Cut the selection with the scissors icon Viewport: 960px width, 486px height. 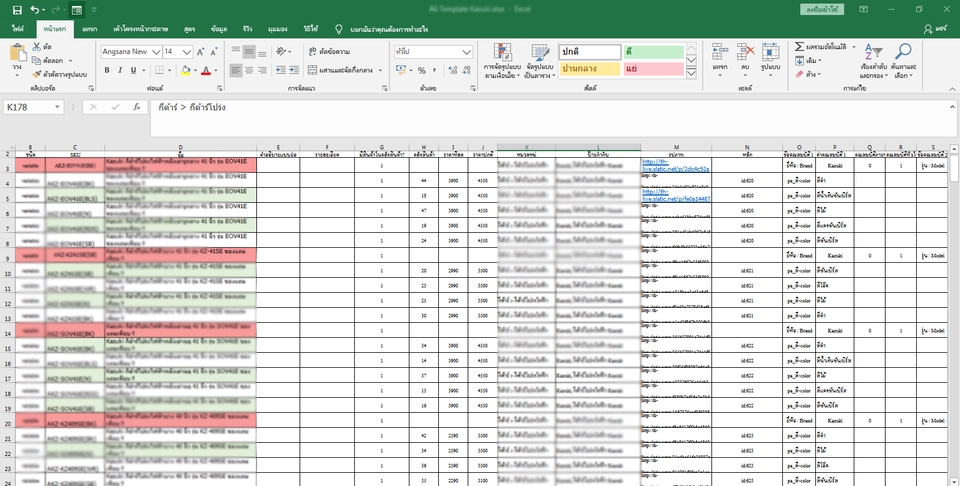pyautogui.click(x=37, y=47)
